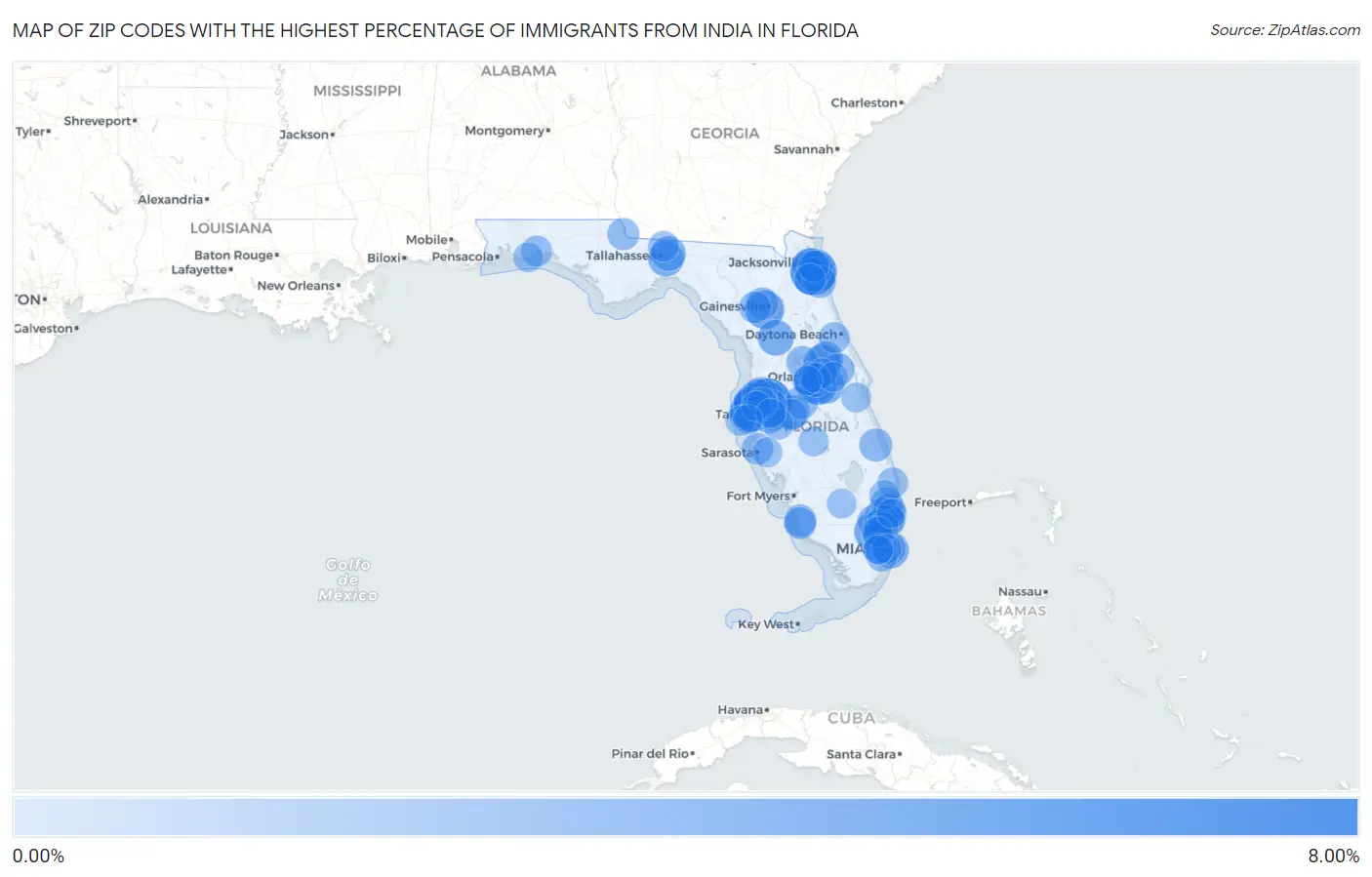The width and height of the screenshot is (1372, 877).
Task: Click the BAHAMAS country label
Action: click(1009, 611)
